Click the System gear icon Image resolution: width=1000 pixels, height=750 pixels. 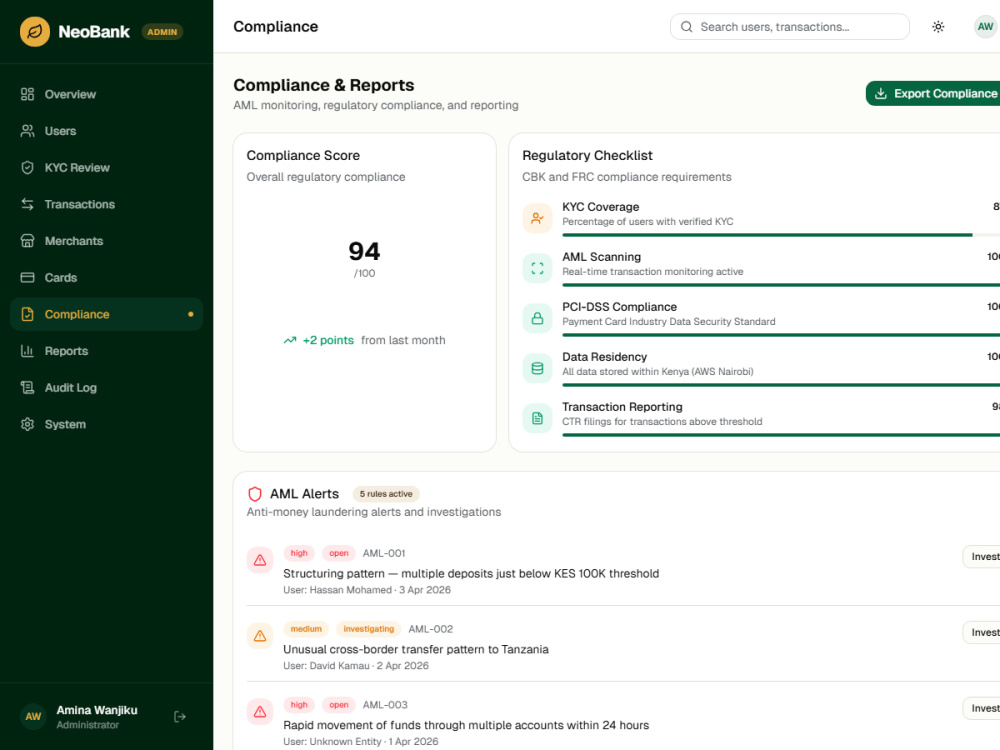click(x=27, y=424)
